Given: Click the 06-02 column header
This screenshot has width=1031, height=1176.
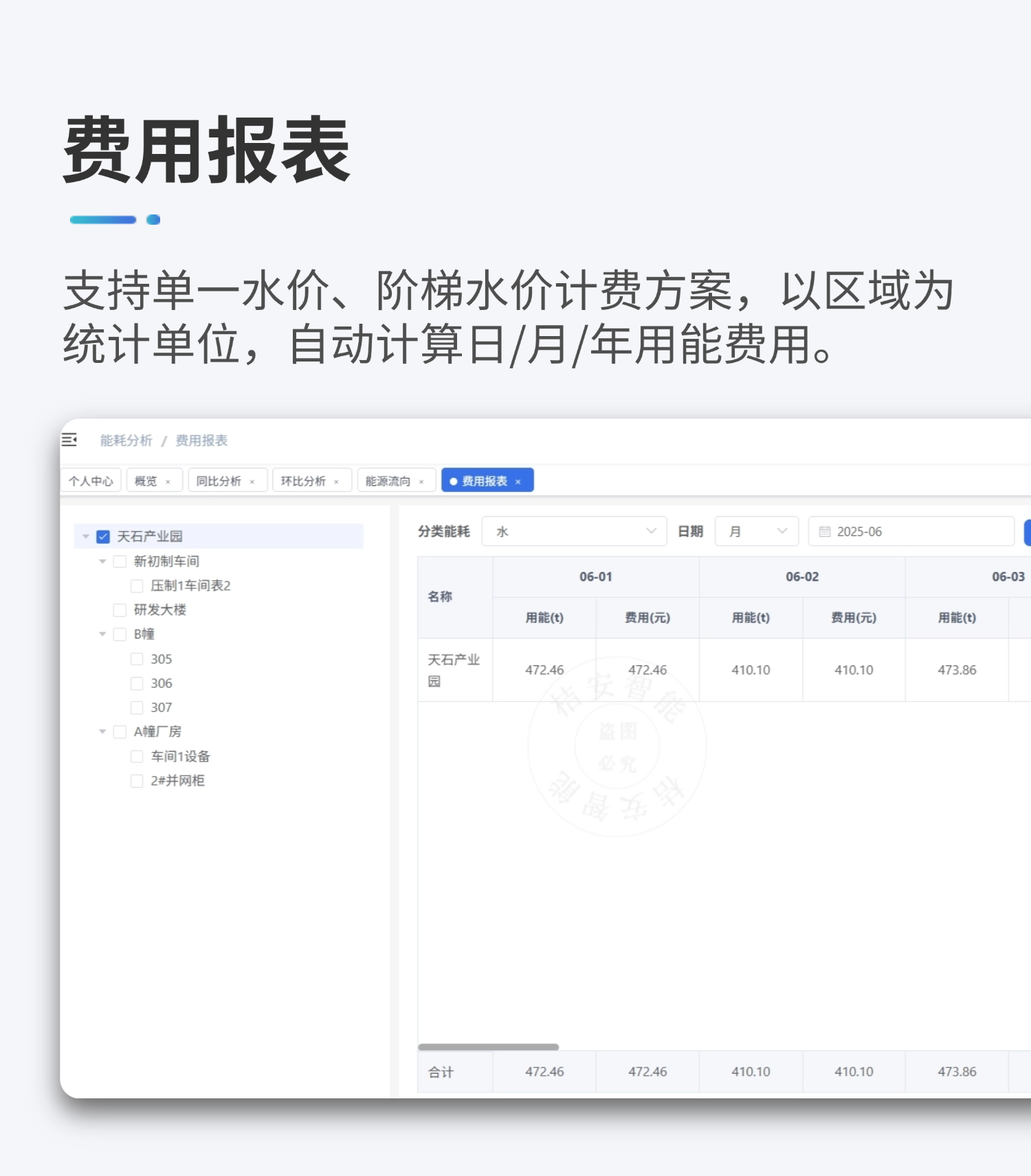Looking at the screenshot, I should click(x=802, y=577).
